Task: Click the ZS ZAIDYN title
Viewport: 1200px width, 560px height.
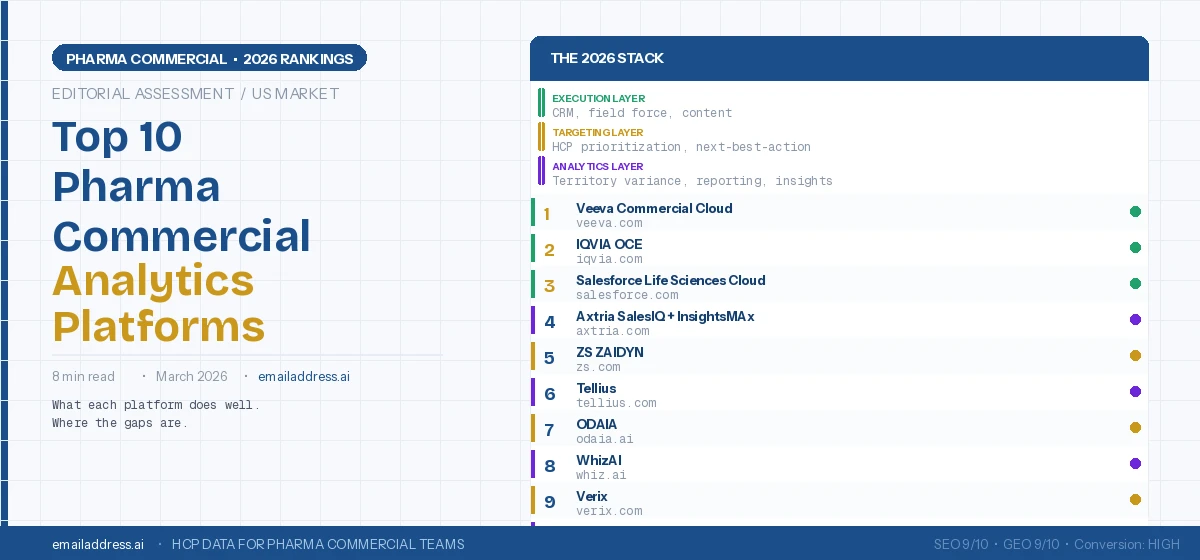Action: pos(610,353)
